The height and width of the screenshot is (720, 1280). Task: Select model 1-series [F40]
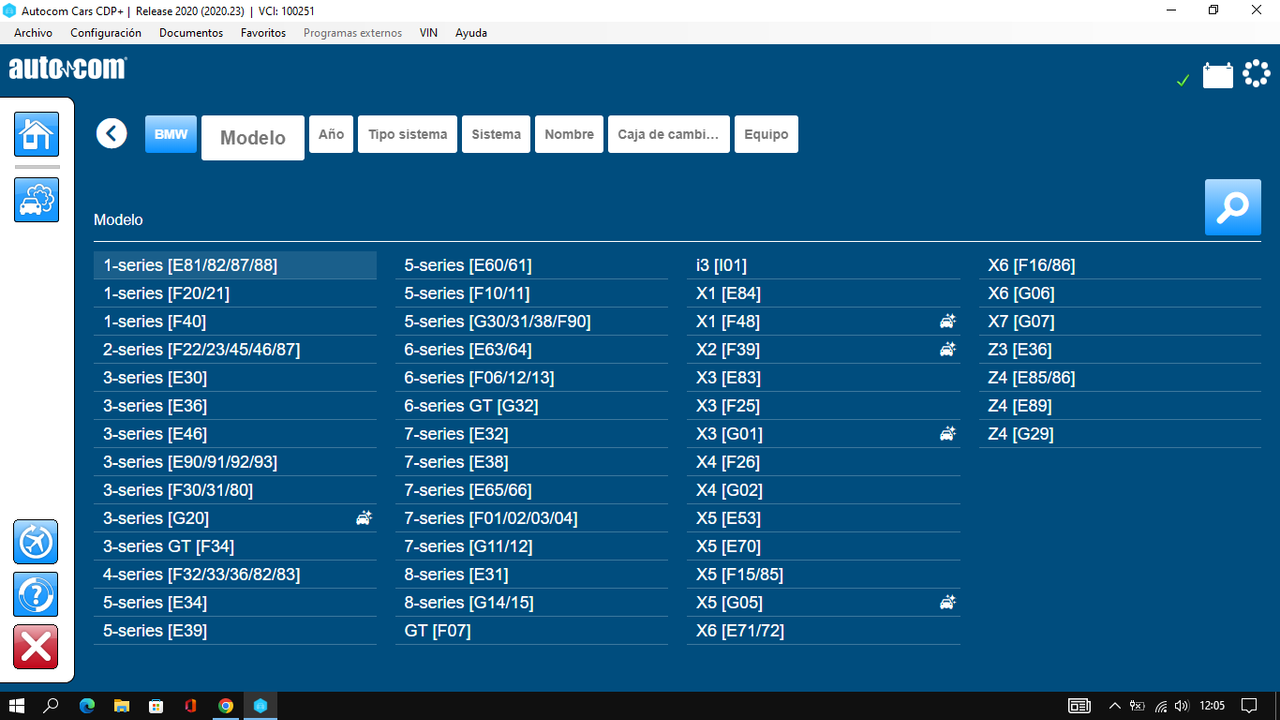(235, 321)
